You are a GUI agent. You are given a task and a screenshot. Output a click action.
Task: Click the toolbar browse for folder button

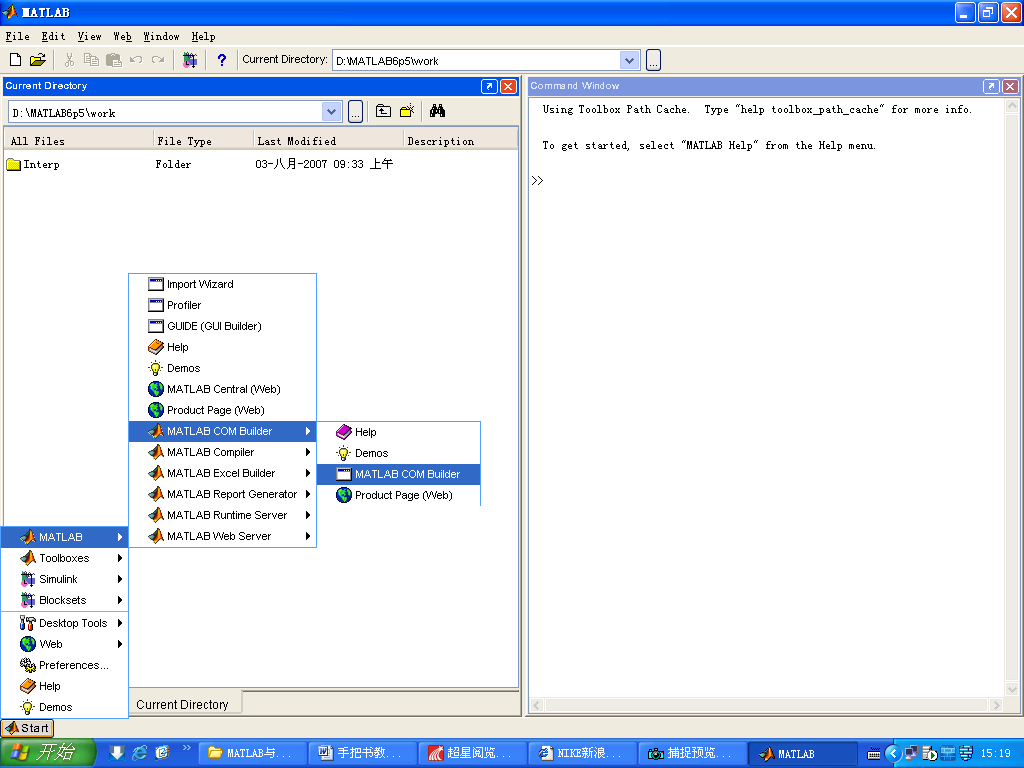click(x=653, y=61)
